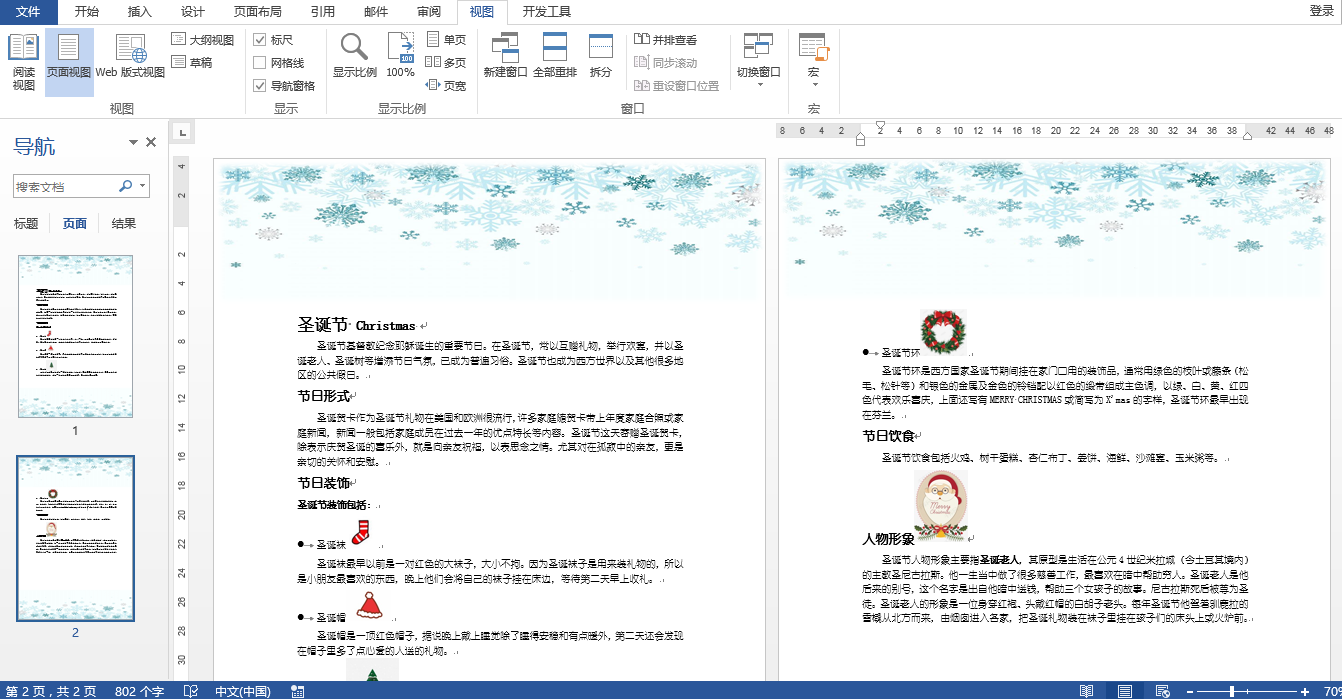Select page 2 thumbnail in navigation
Screen dimensions: 1342x699
point(75,539)
